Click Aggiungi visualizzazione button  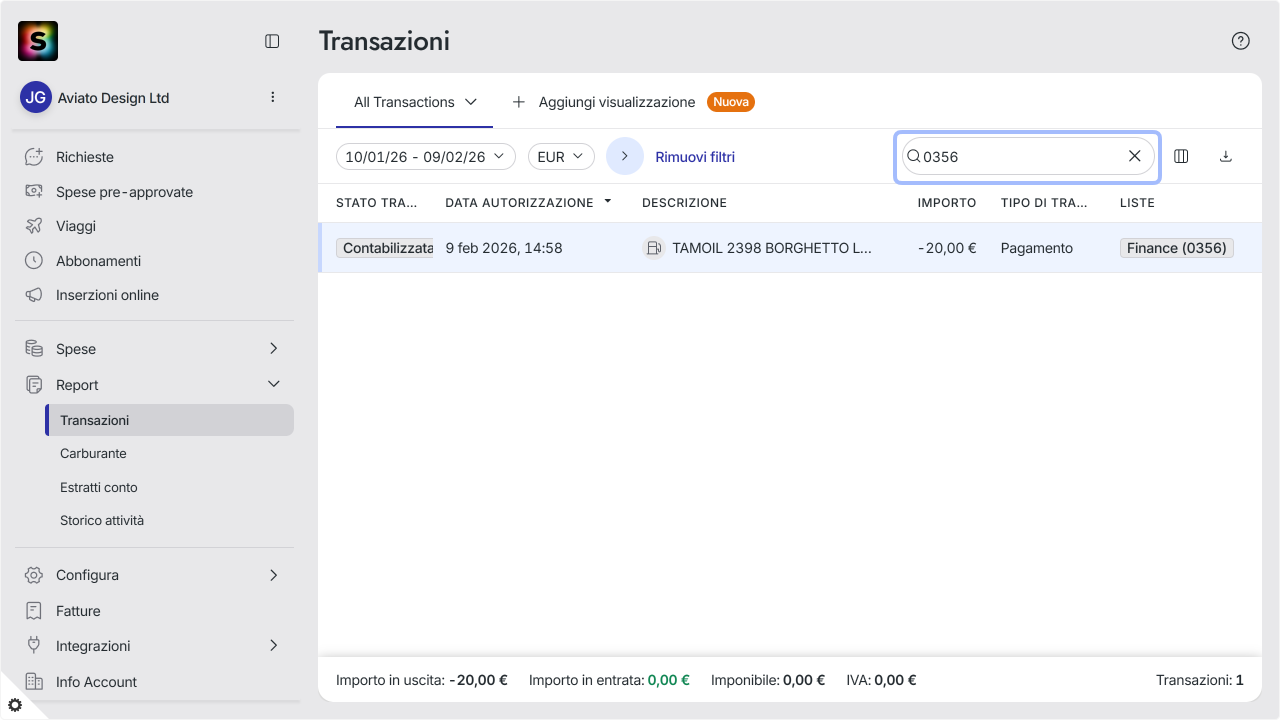coord(617,102)
